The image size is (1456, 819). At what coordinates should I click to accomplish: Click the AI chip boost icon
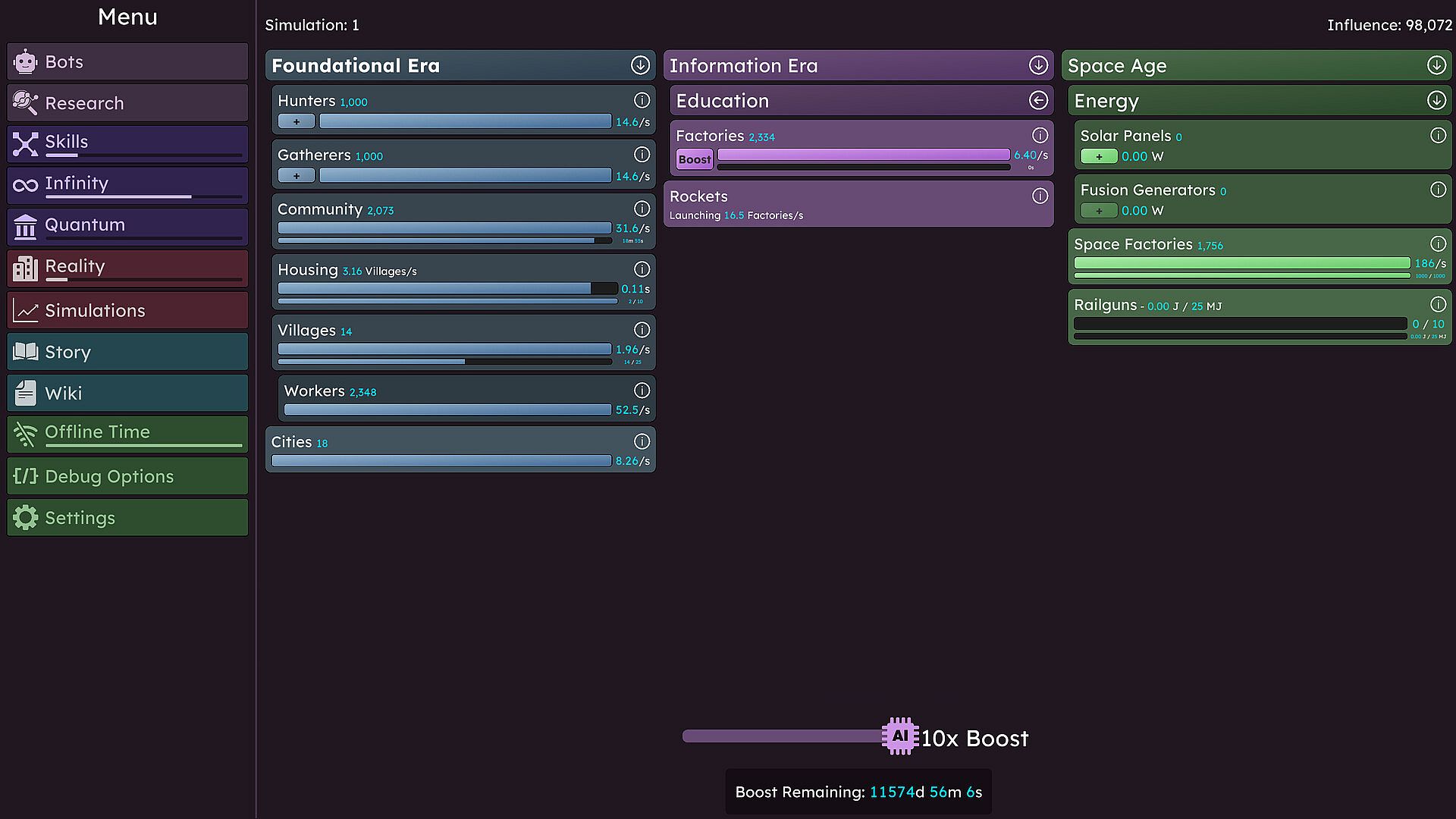pyautogui.click(x=899, y=736)
